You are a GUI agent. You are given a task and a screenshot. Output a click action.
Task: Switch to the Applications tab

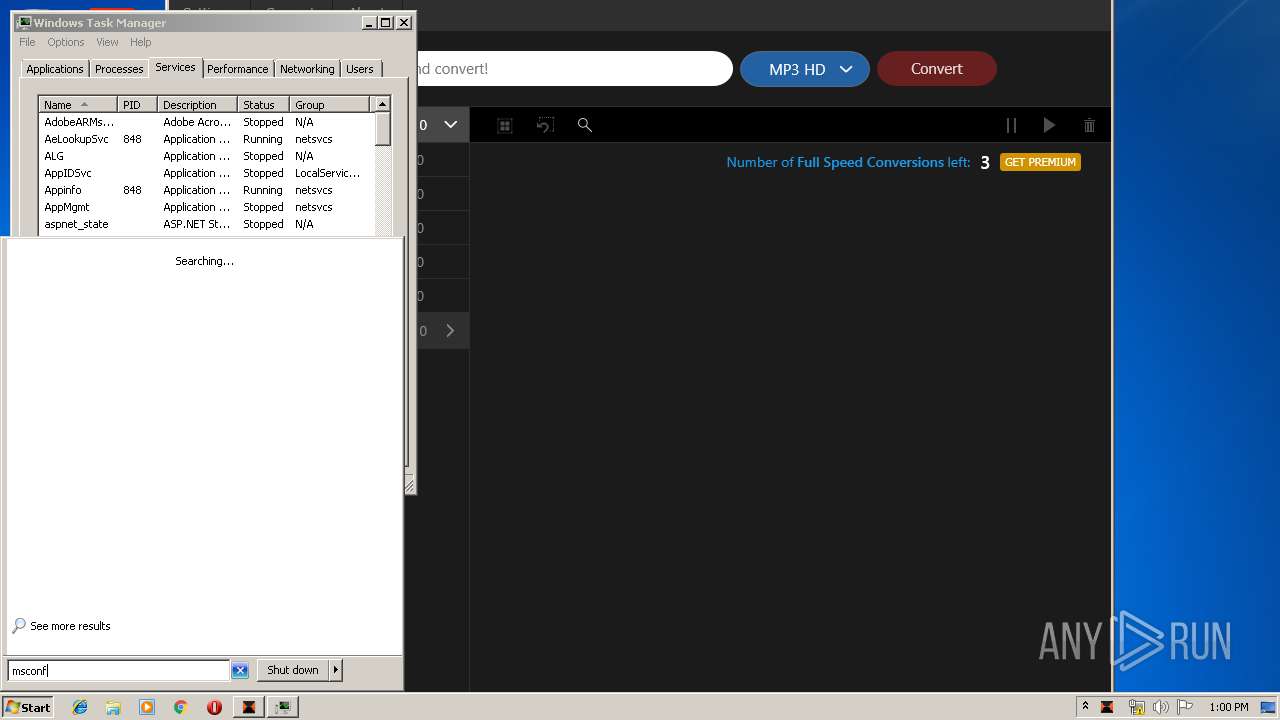(55, 69)
